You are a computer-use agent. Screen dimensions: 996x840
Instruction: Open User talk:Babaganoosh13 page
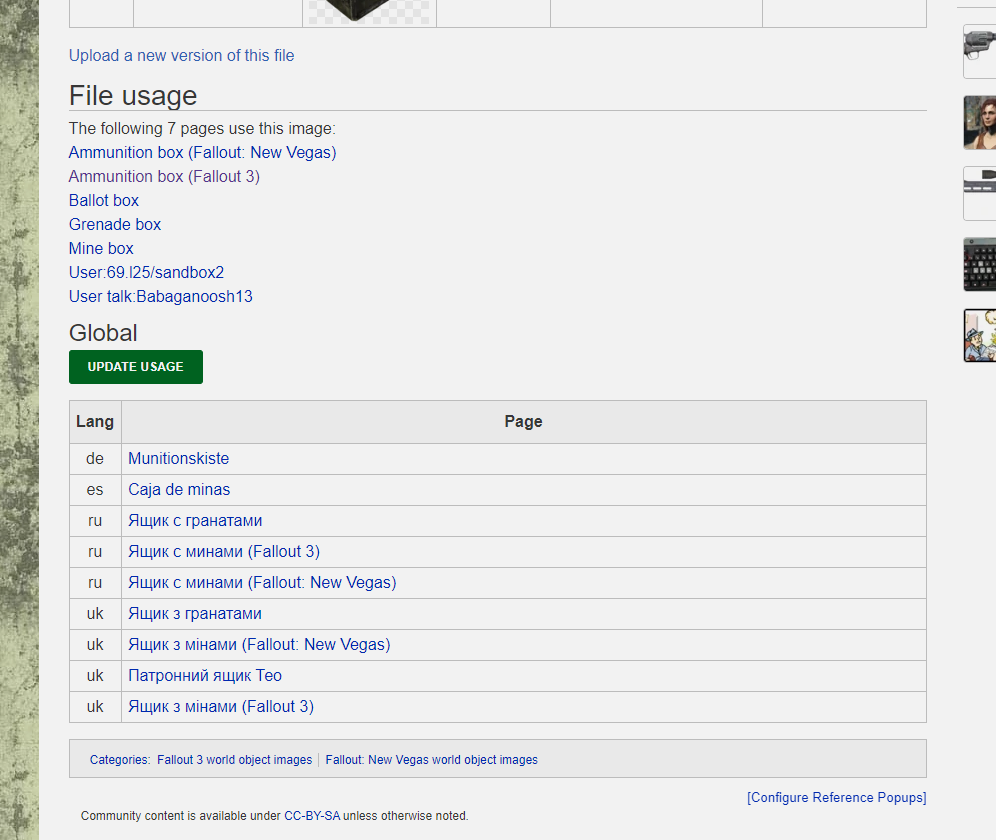(x=161, y=297)
